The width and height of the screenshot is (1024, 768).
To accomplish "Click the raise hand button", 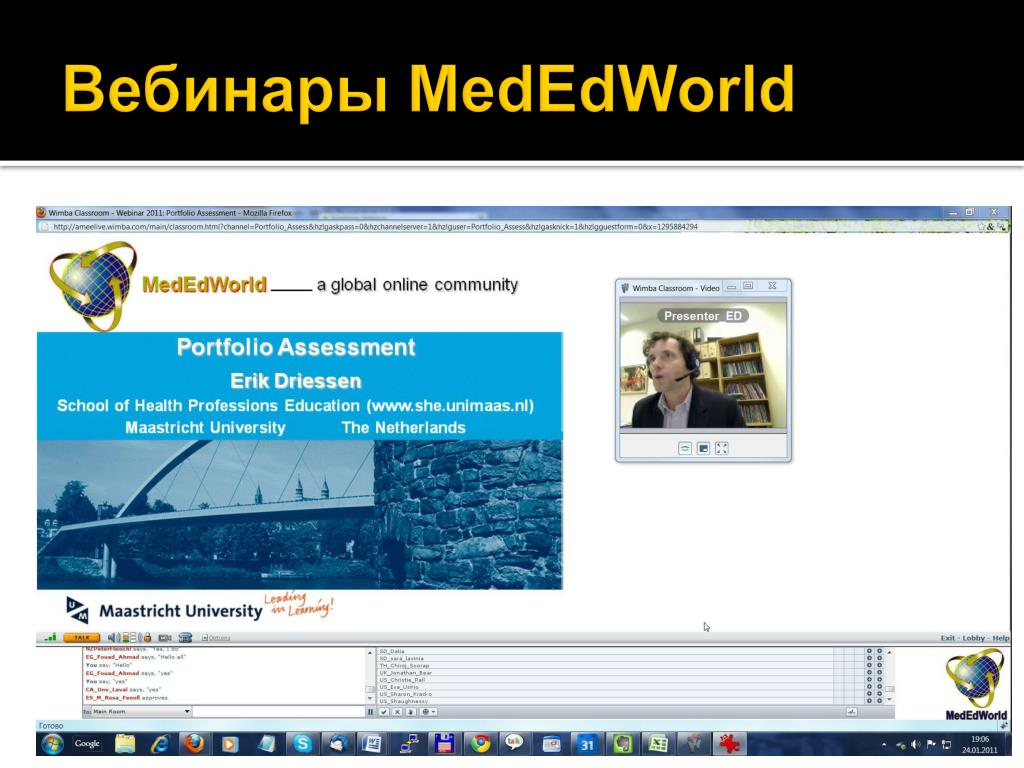I will 411,712.
